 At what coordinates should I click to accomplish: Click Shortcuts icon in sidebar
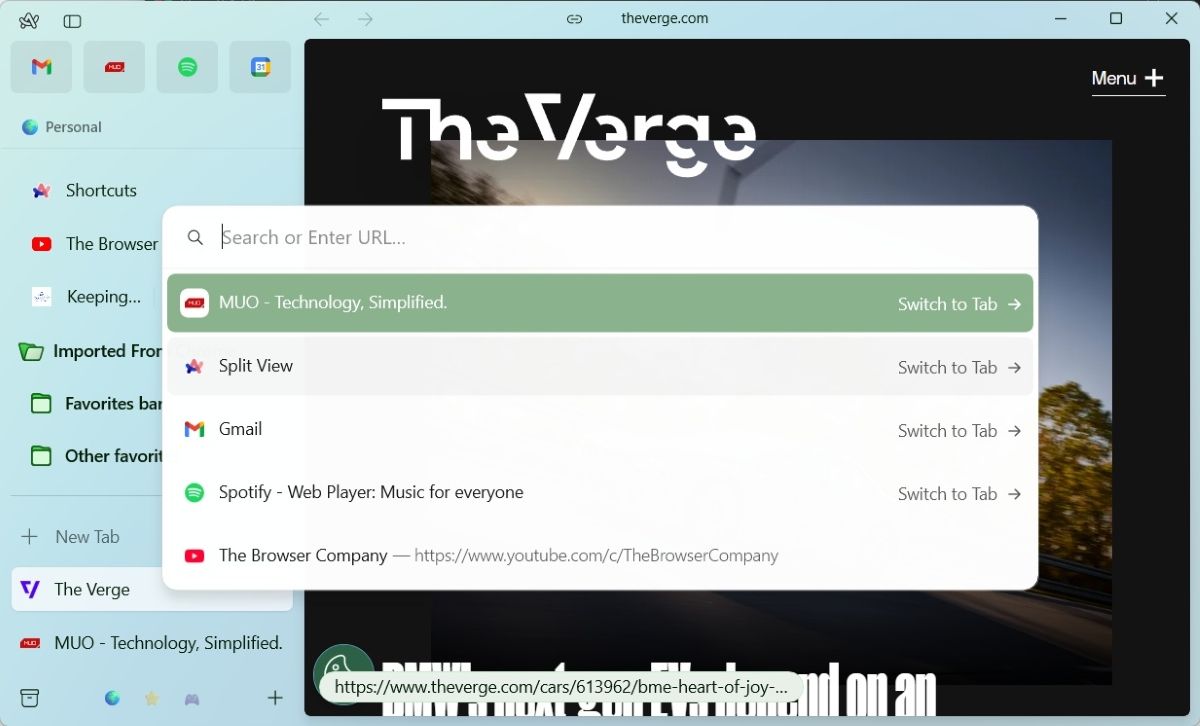pyautogui.click(x=41, y=190)
